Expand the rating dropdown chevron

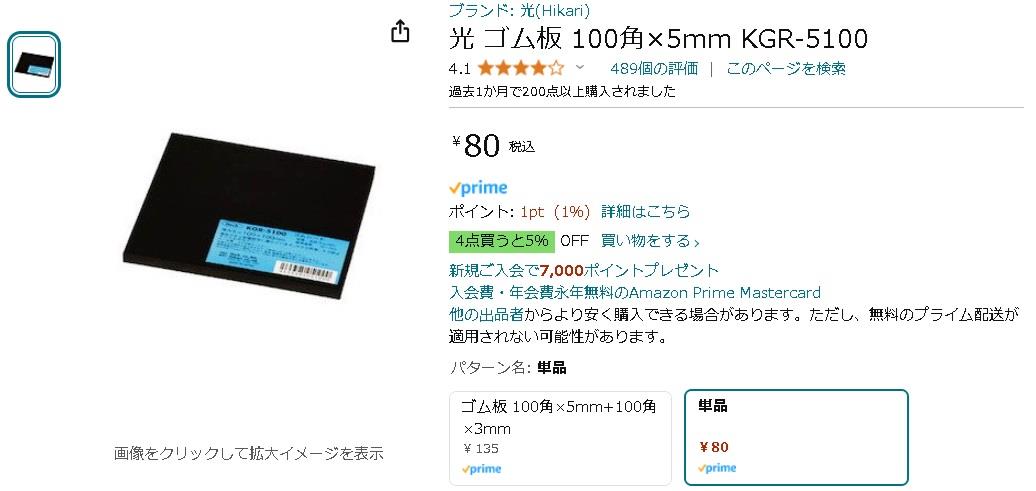580,67
